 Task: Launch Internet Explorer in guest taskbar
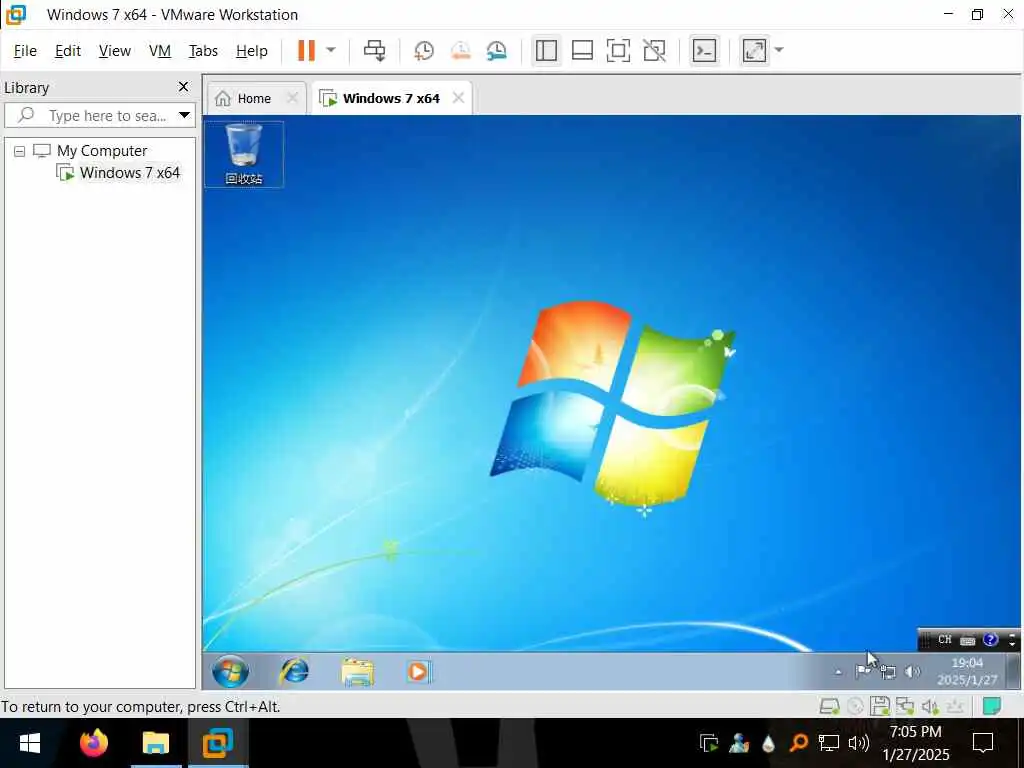pyautogui.click(x=295, y=671)
